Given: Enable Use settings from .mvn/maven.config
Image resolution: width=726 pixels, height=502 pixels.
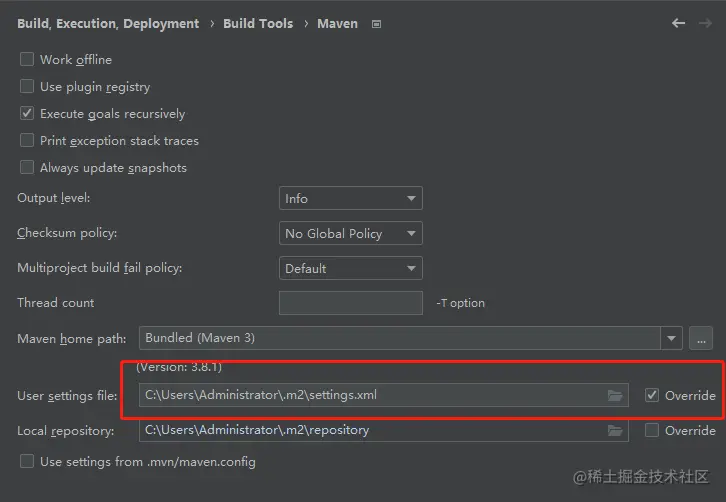Looking at the screenshot, I should coord(27,461).
